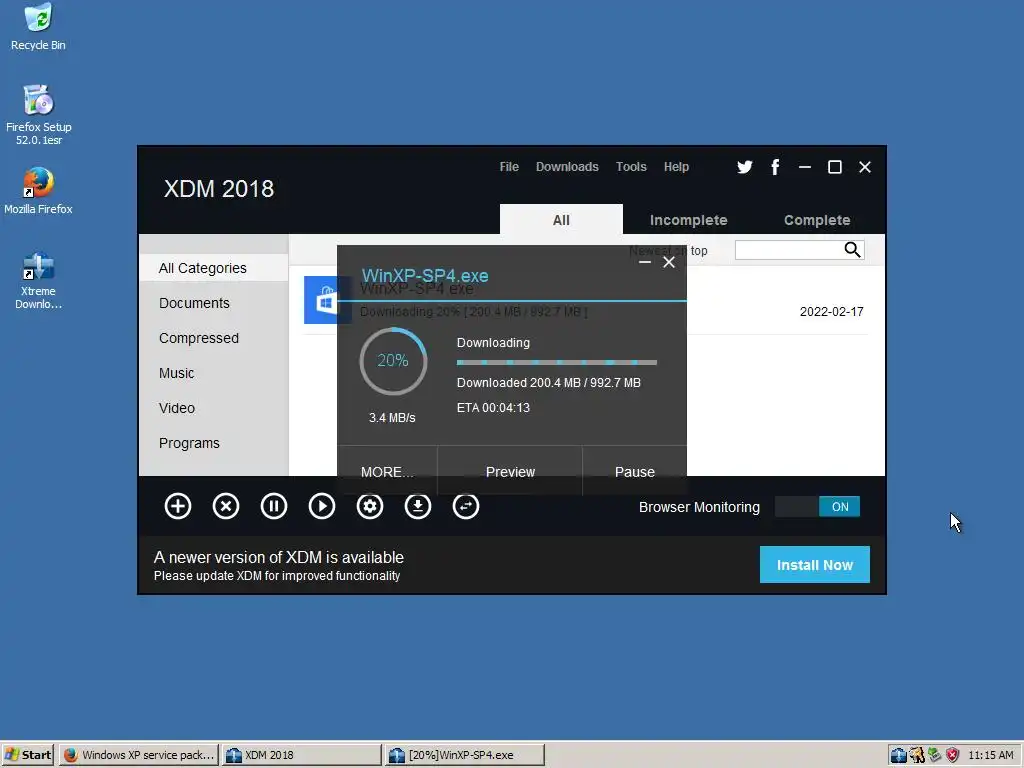Switch to the Complete tab
The height and width of the screenshot is (768, 1024).
[x=817, y=220]
